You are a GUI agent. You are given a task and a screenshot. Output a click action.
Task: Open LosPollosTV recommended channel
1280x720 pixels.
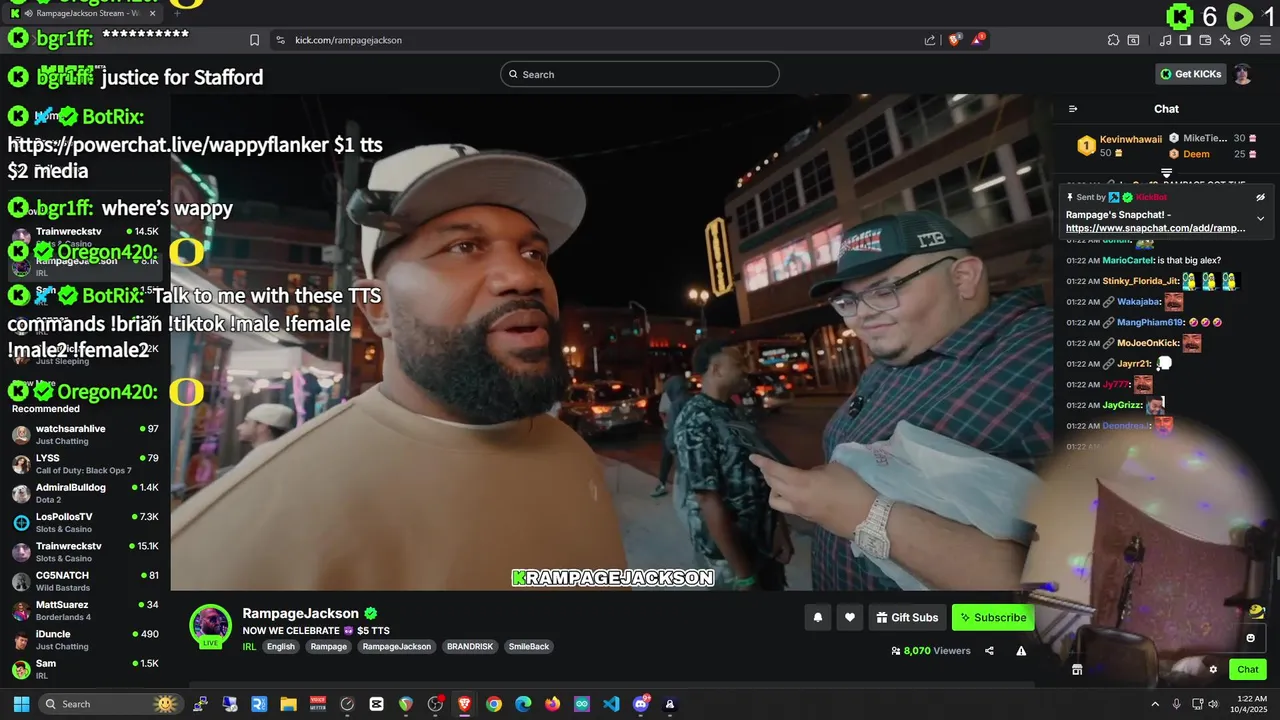point(85,522)
